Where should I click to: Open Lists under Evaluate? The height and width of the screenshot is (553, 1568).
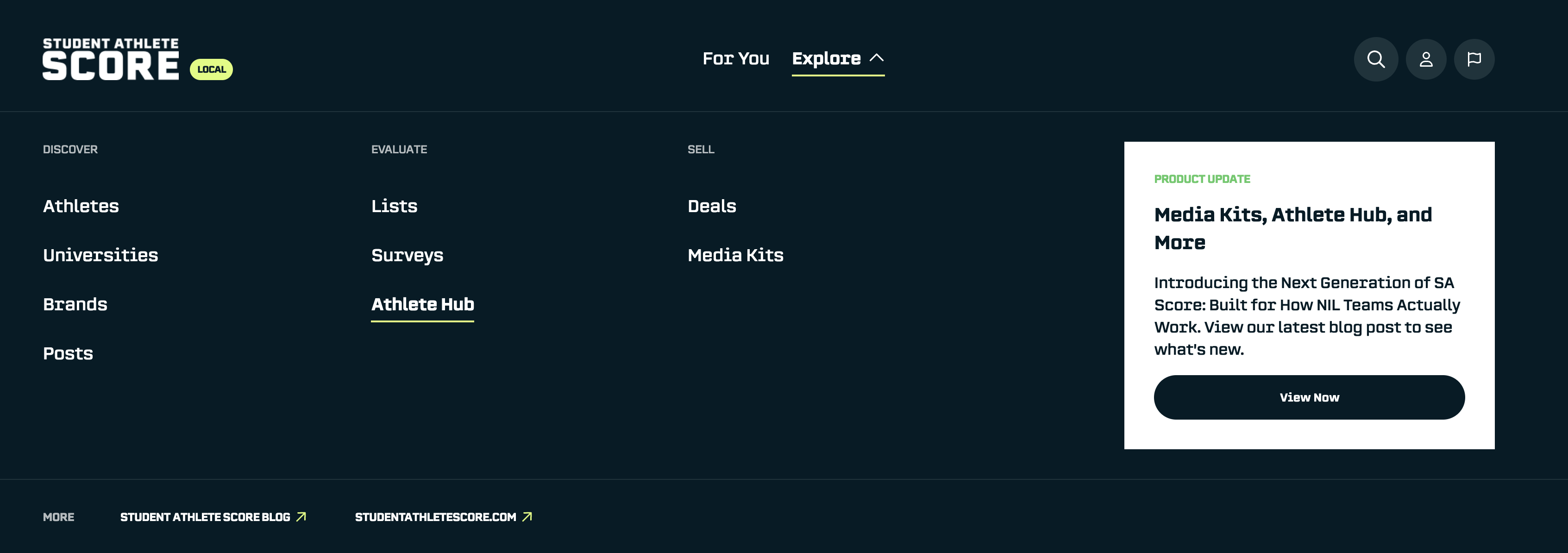tap(394, 206)
